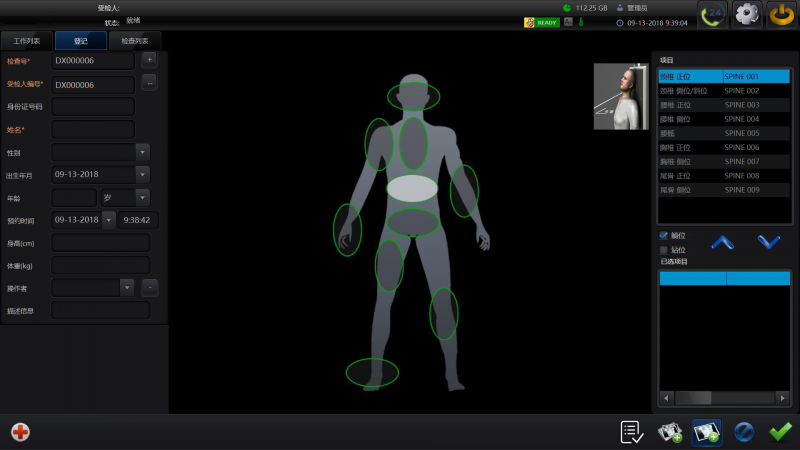Move down with the blue down chevron
800x450 pixels.
click(x=768, y=242)
